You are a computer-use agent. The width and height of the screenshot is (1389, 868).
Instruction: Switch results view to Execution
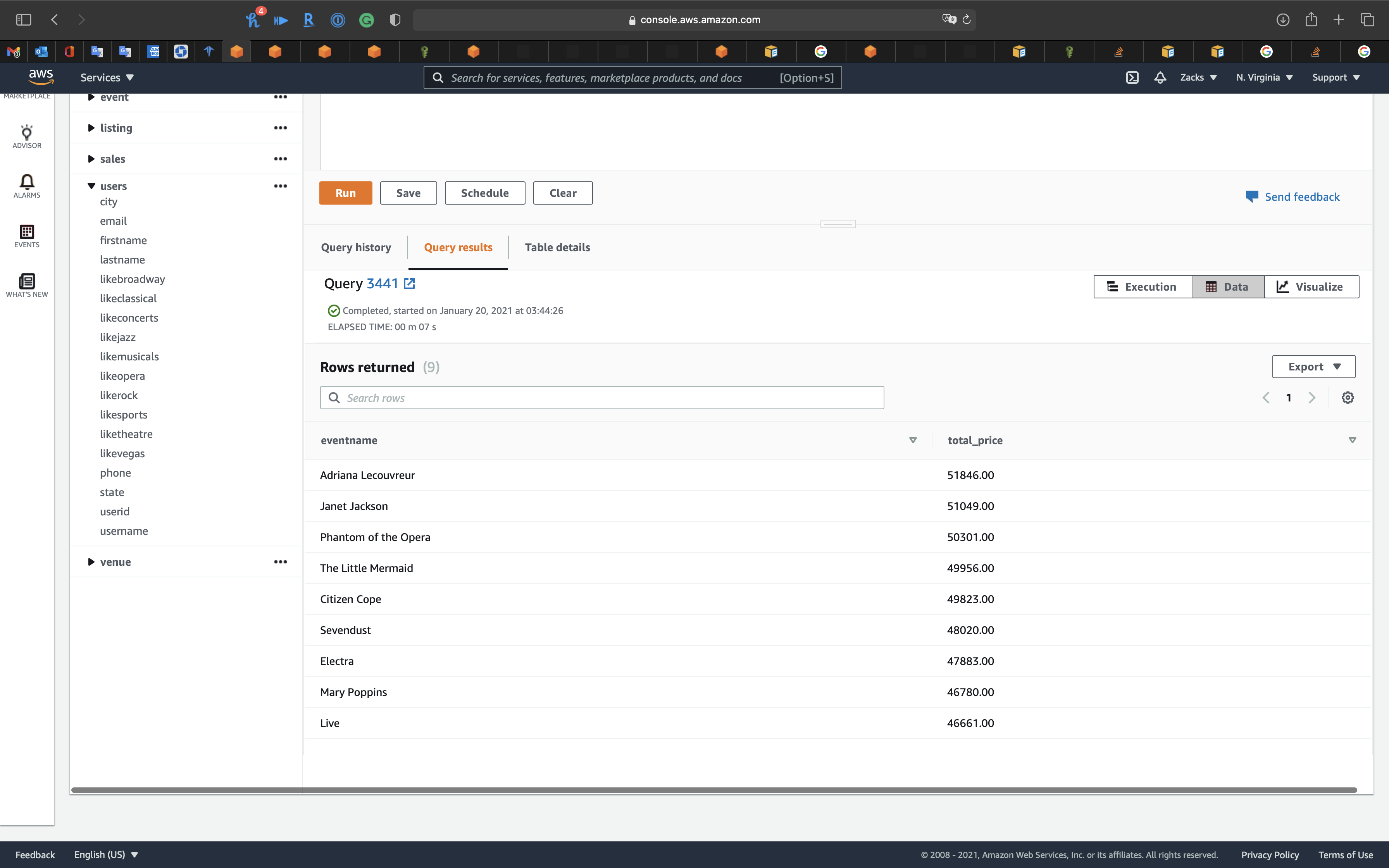[1142, 286]
